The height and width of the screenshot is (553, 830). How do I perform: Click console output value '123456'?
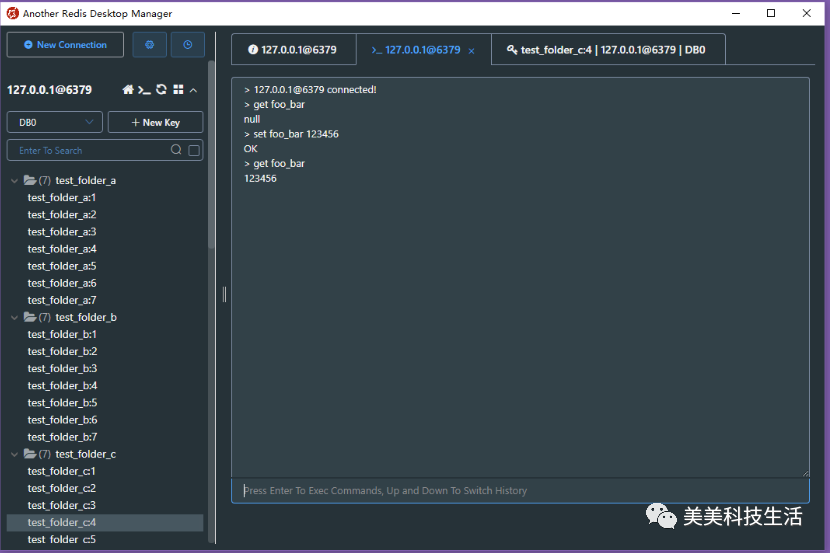260,178
